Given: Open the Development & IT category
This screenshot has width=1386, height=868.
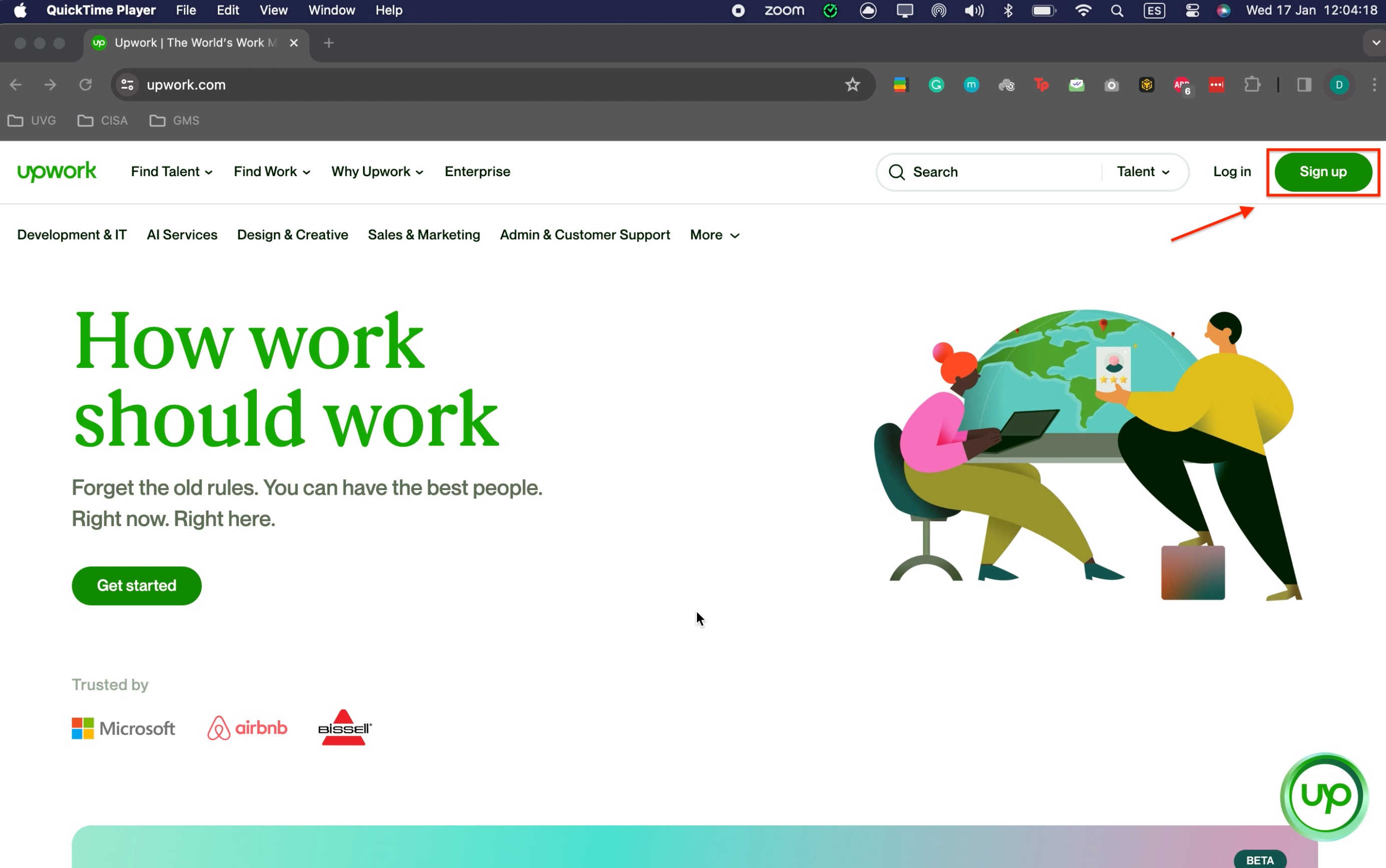Looking at the screenshot, I should pos(72,235).
